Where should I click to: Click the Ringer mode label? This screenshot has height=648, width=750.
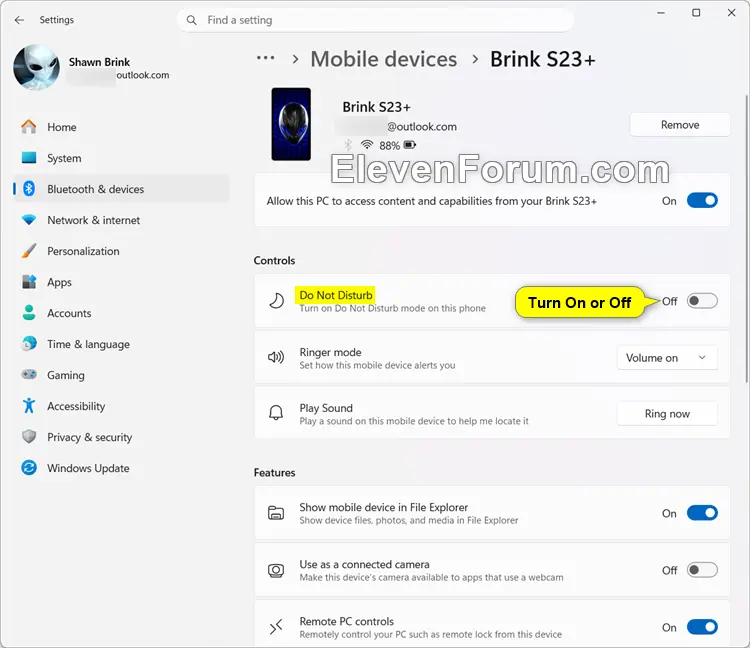point(330,352)
